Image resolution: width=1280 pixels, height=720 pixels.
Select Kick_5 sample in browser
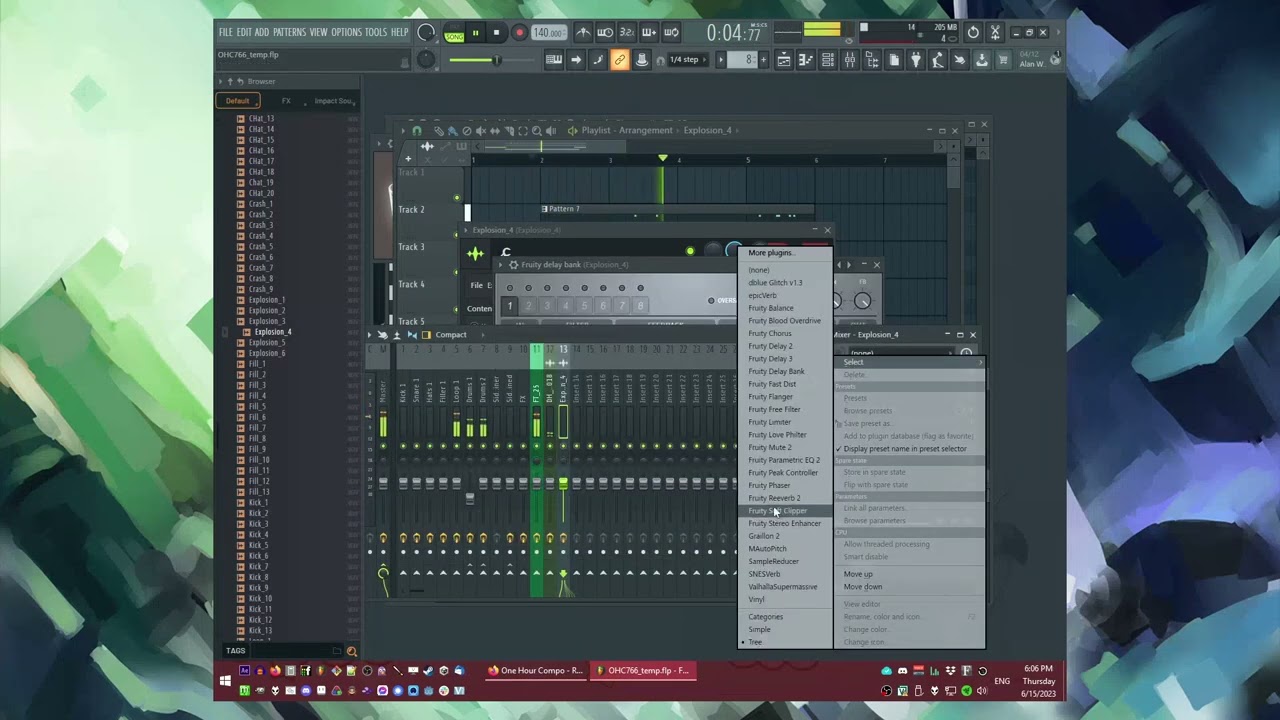[x=258, y=545]
